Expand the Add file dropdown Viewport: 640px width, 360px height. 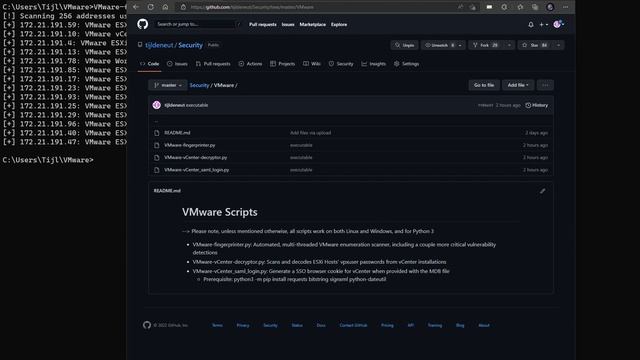(x=518, y=85)
